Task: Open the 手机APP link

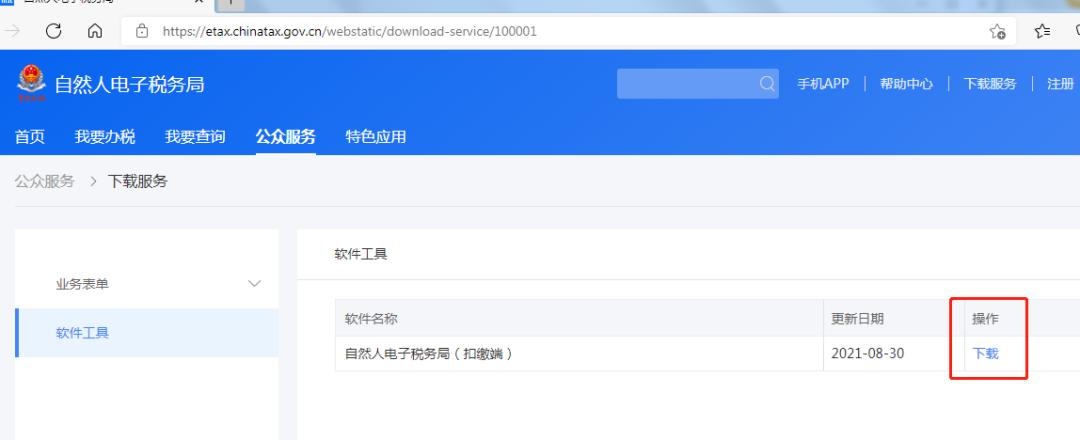Action: tap(823, 84)
